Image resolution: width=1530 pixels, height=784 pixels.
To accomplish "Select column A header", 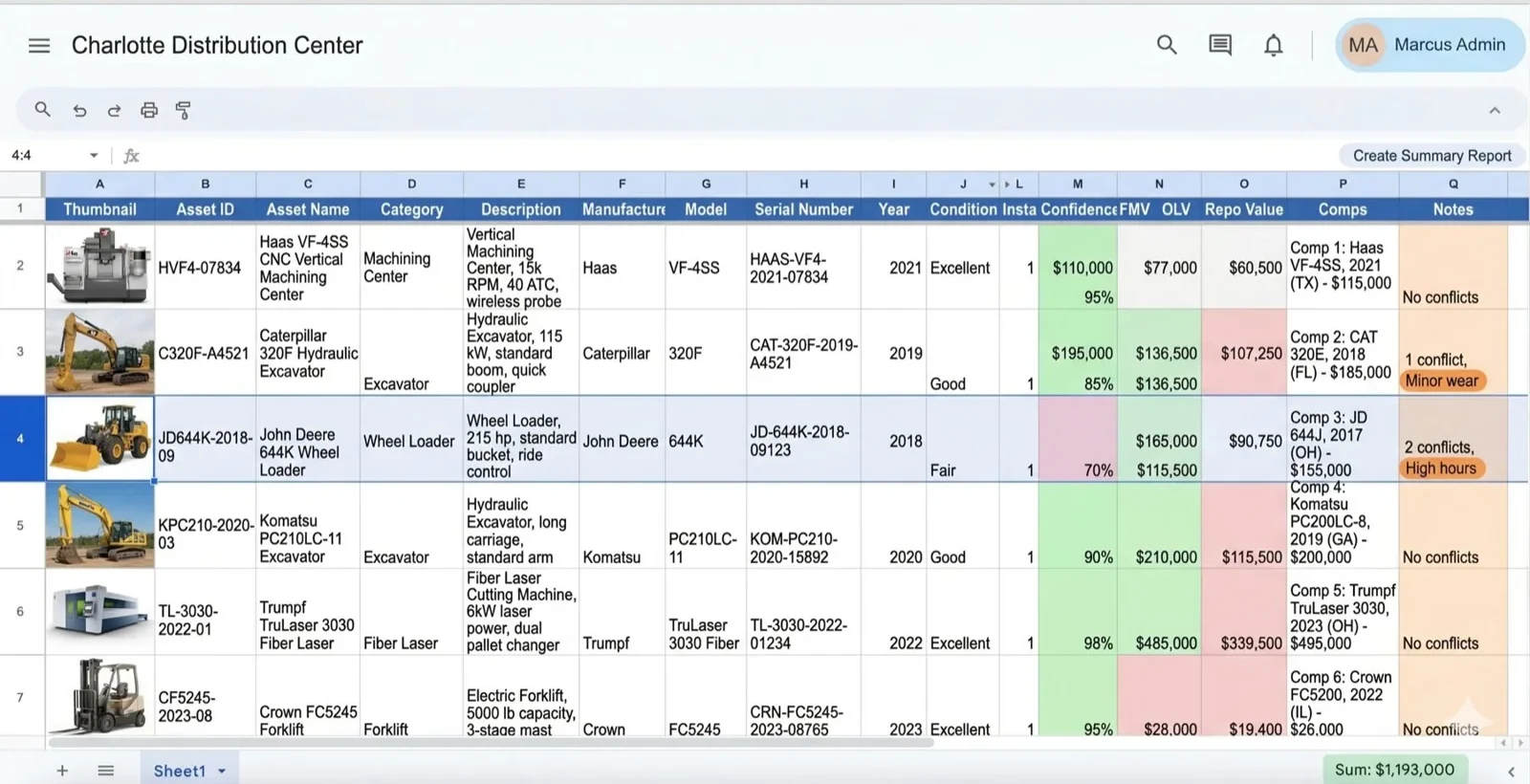I will 99,184.
